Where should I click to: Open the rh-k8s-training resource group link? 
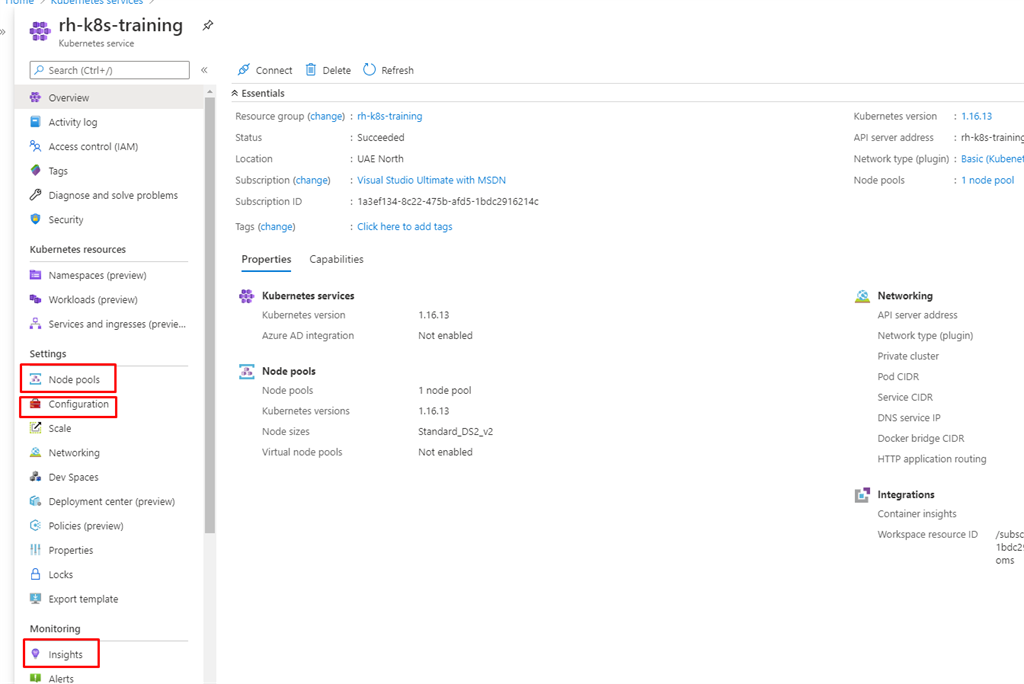(389, 116)
